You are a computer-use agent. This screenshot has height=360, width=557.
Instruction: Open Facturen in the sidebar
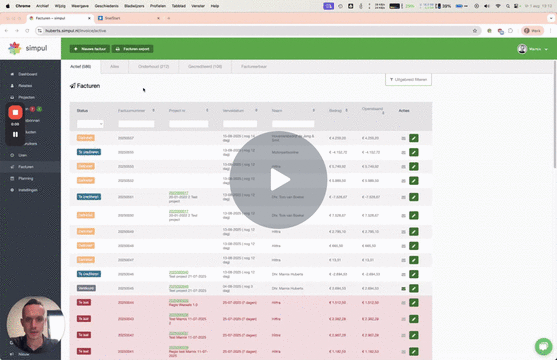tap(26, 167)
